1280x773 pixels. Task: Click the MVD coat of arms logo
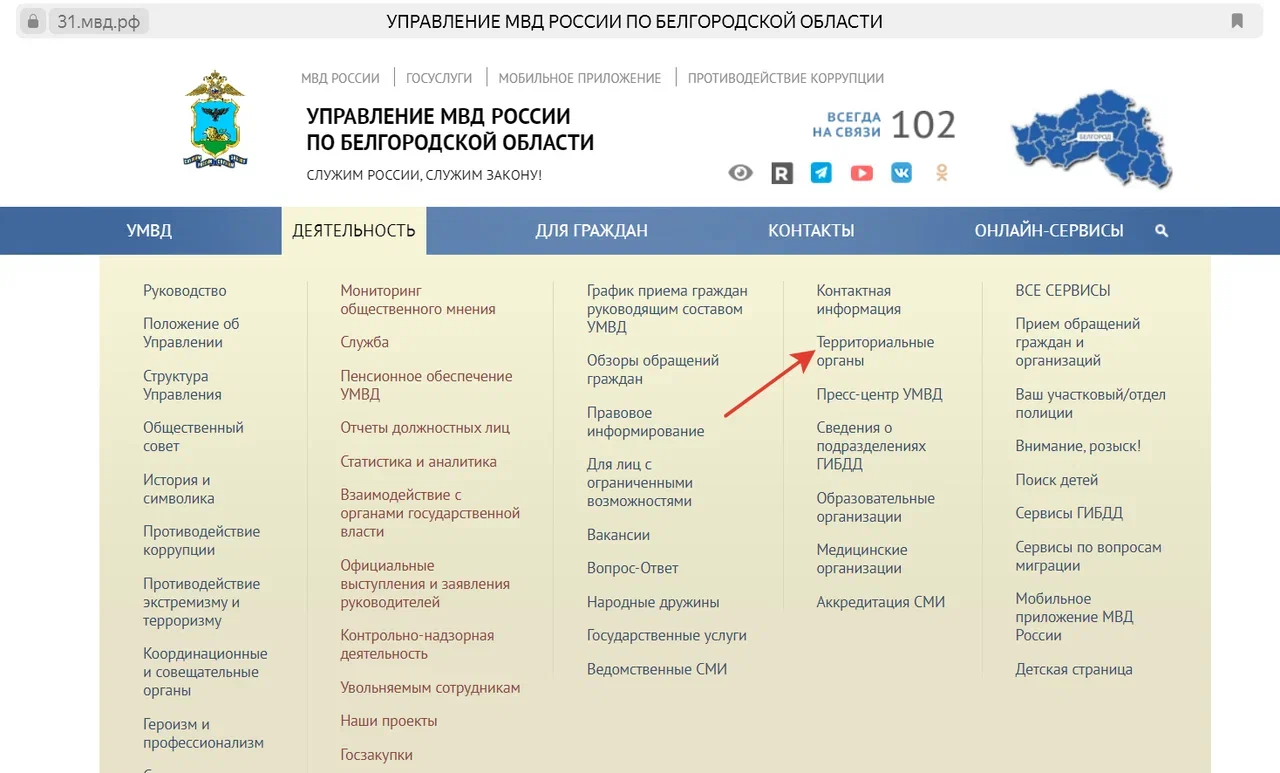pyautogui.click(x=215, y=118)
